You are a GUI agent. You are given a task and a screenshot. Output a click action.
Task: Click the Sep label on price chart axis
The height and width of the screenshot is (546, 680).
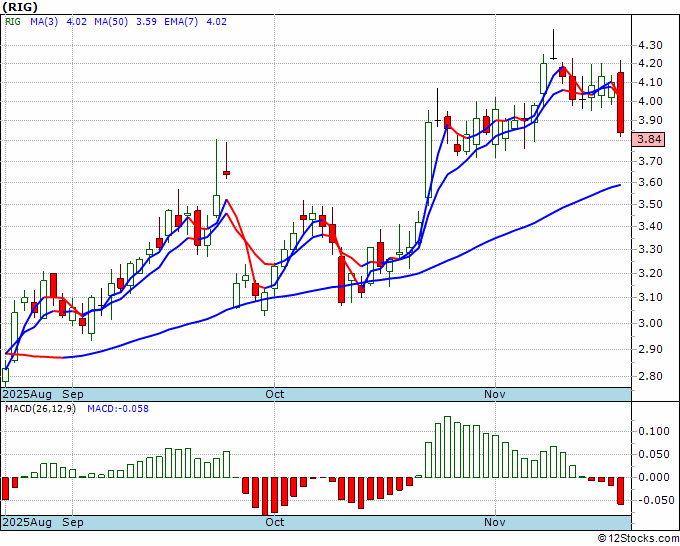click(x=73, y=395)
